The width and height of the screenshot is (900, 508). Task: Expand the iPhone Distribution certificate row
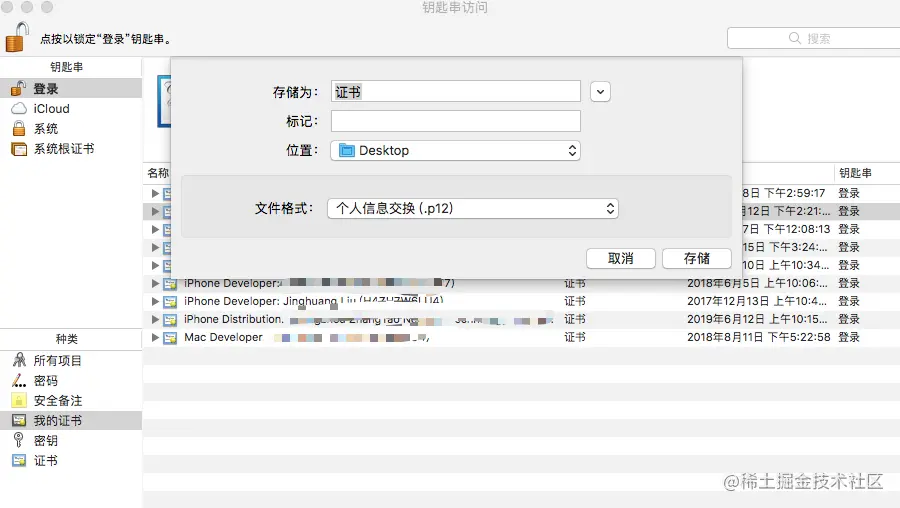[x=155, y=319]
